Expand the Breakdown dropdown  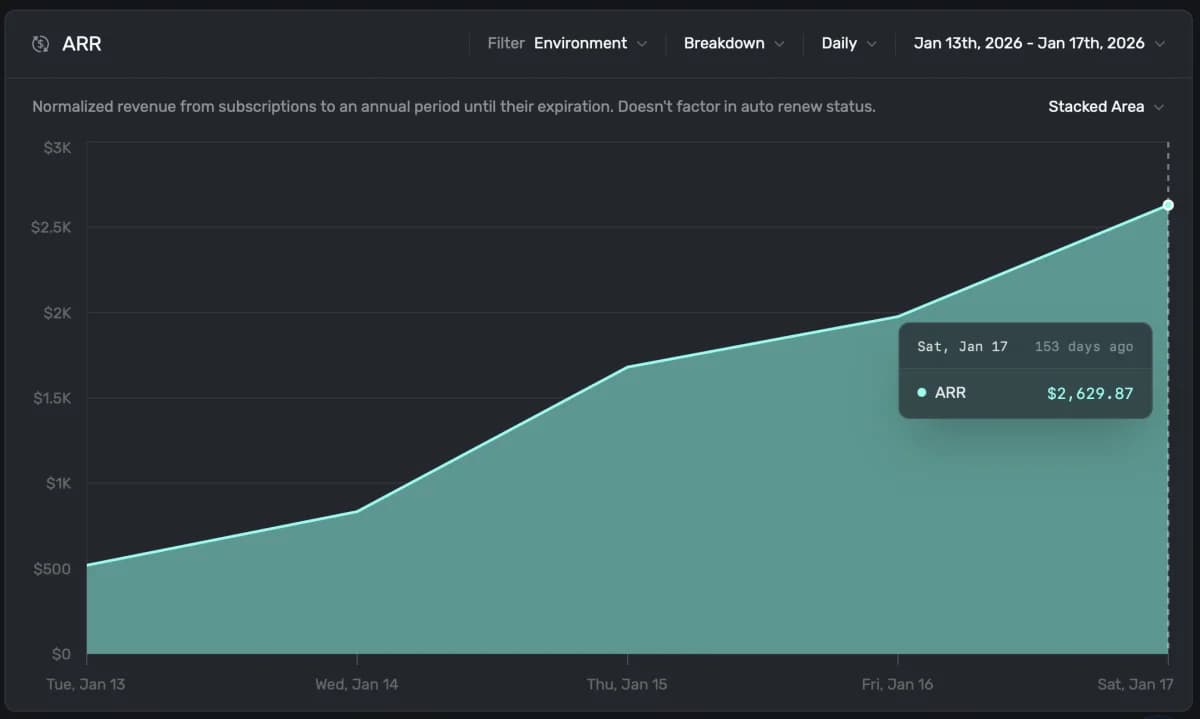pos(734,44)
